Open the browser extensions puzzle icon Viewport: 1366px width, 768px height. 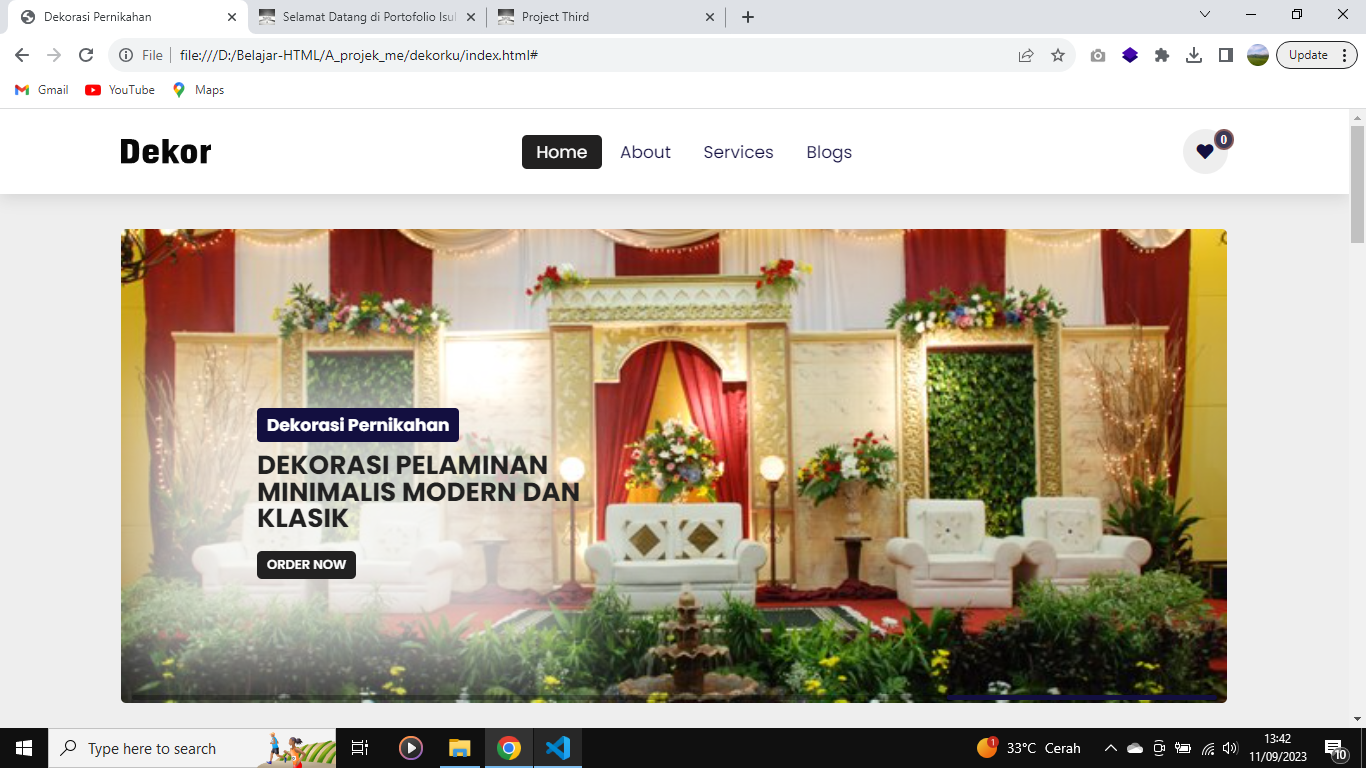[1162, 55]
